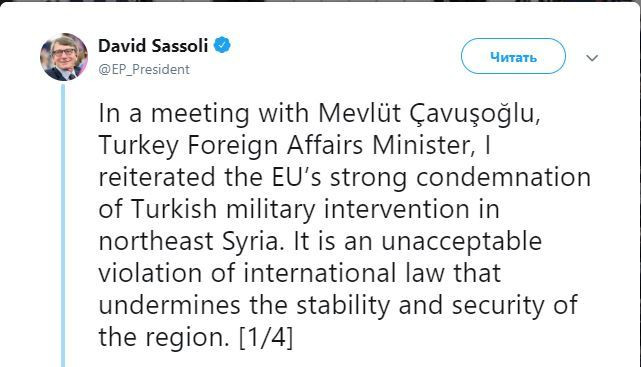Screen dimensions: 641x367
Task: Open the @EP_President handle link
Action: [144, 69]
